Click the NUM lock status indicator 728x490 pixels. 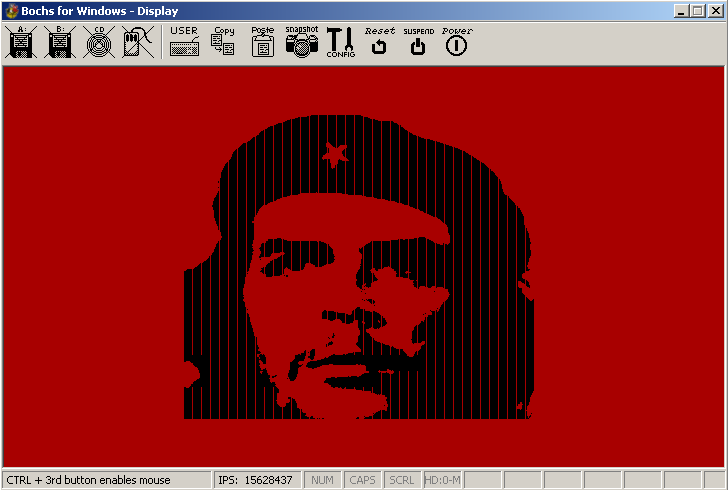322,480
